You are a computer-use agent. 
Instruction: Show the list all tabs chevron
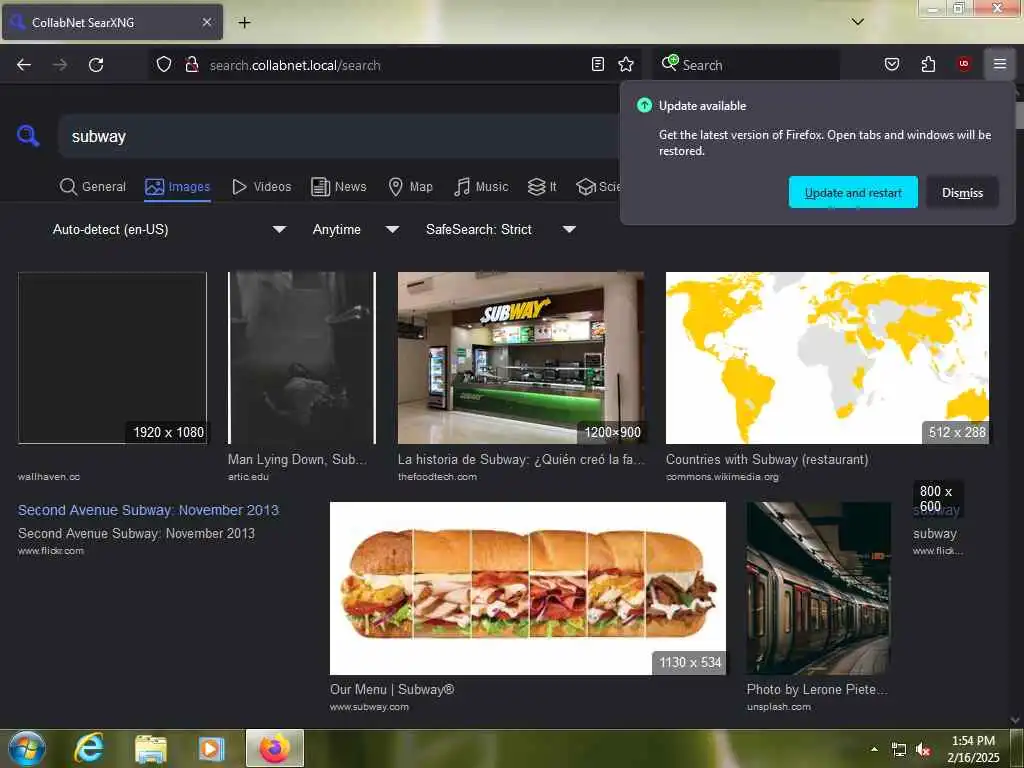click(x=857, y=22)
